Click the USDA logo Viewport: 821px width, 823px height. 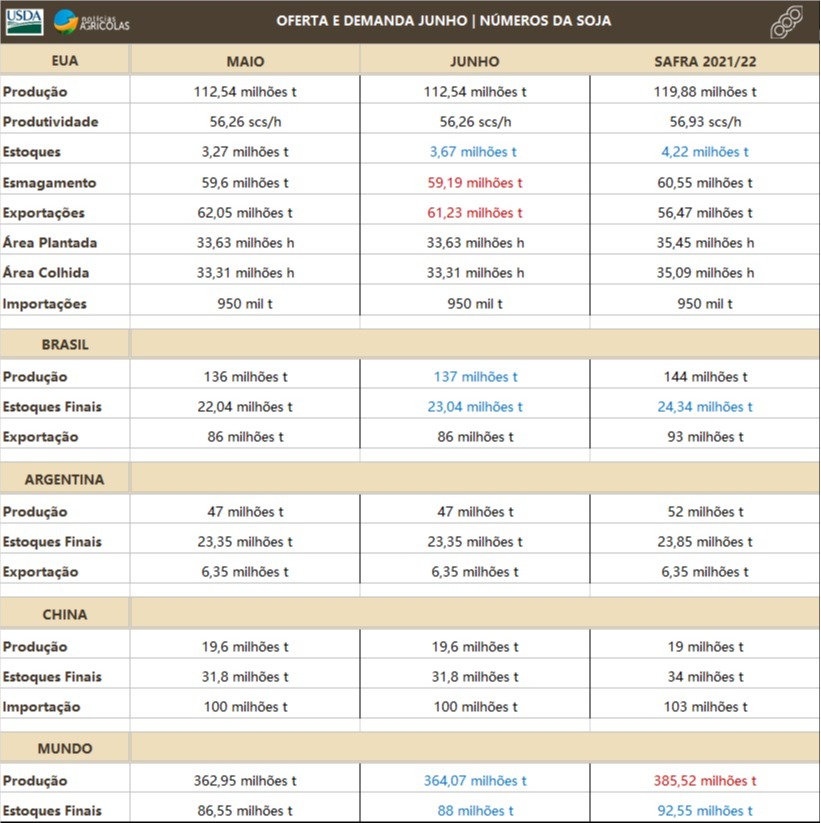pyautogui.click(x=24, y=21)
